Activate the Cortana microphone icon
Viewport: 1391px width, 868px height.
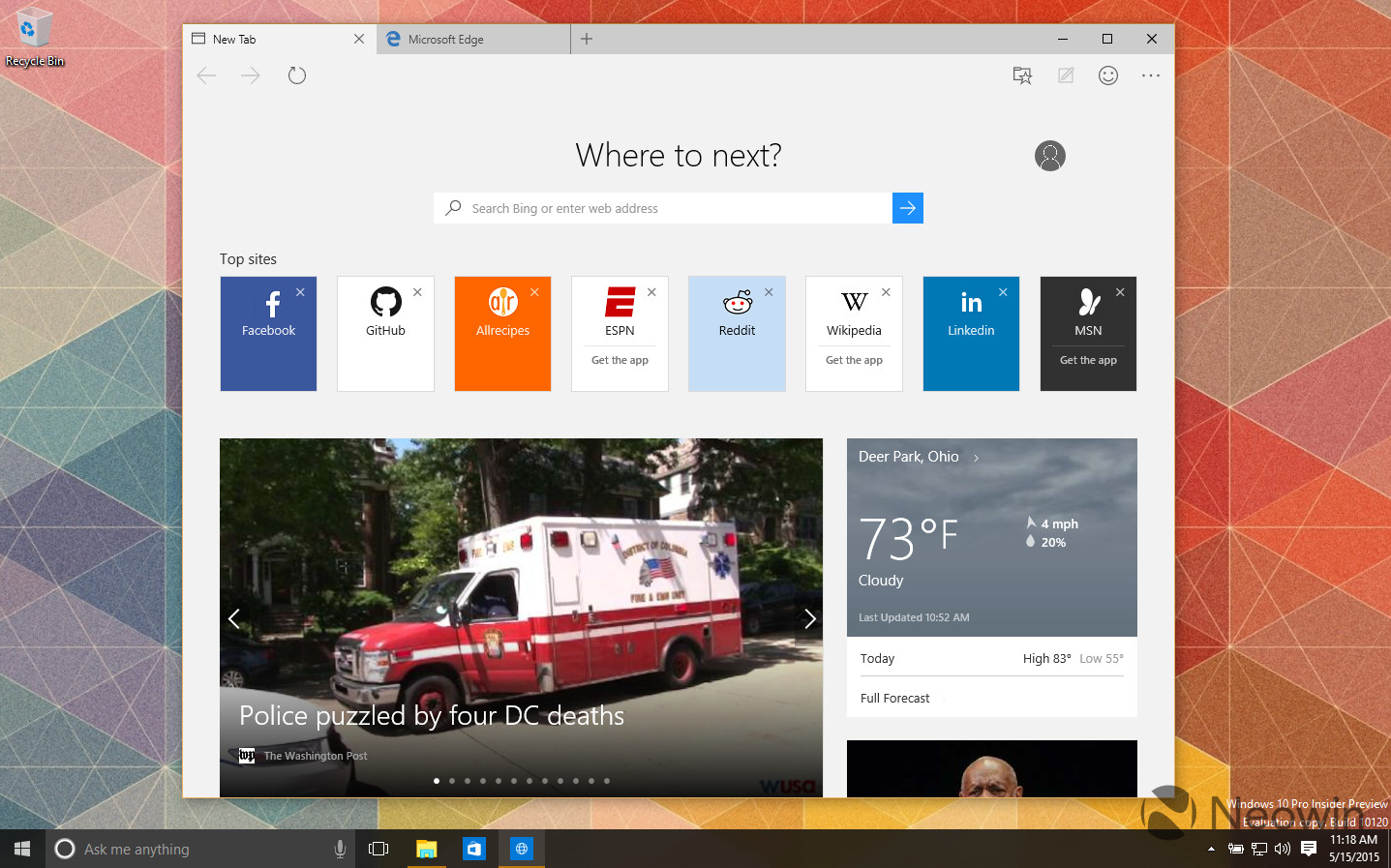[340, 849]
